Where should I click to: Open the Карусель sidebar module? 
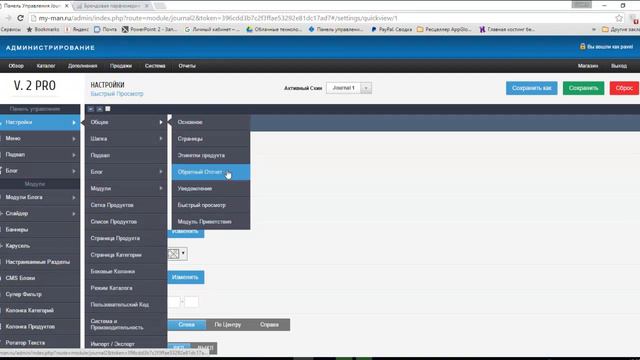pos(40,246)
